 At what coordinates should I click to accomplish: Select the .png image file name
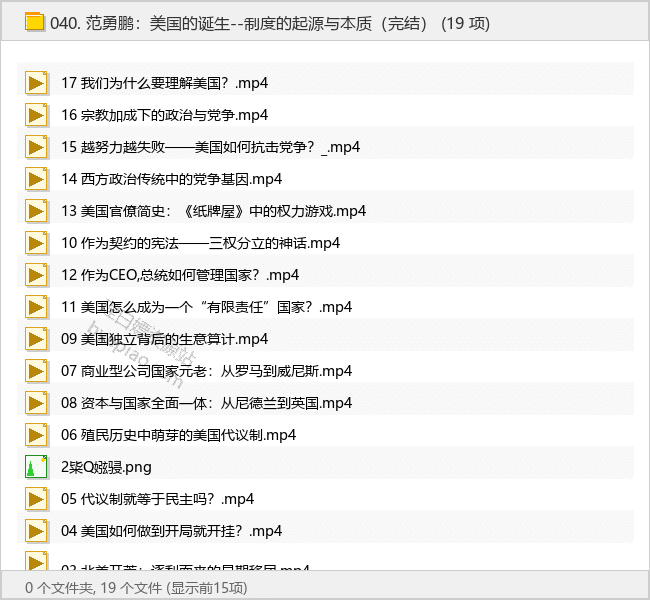pyautogui.click(x=106, y=467)
